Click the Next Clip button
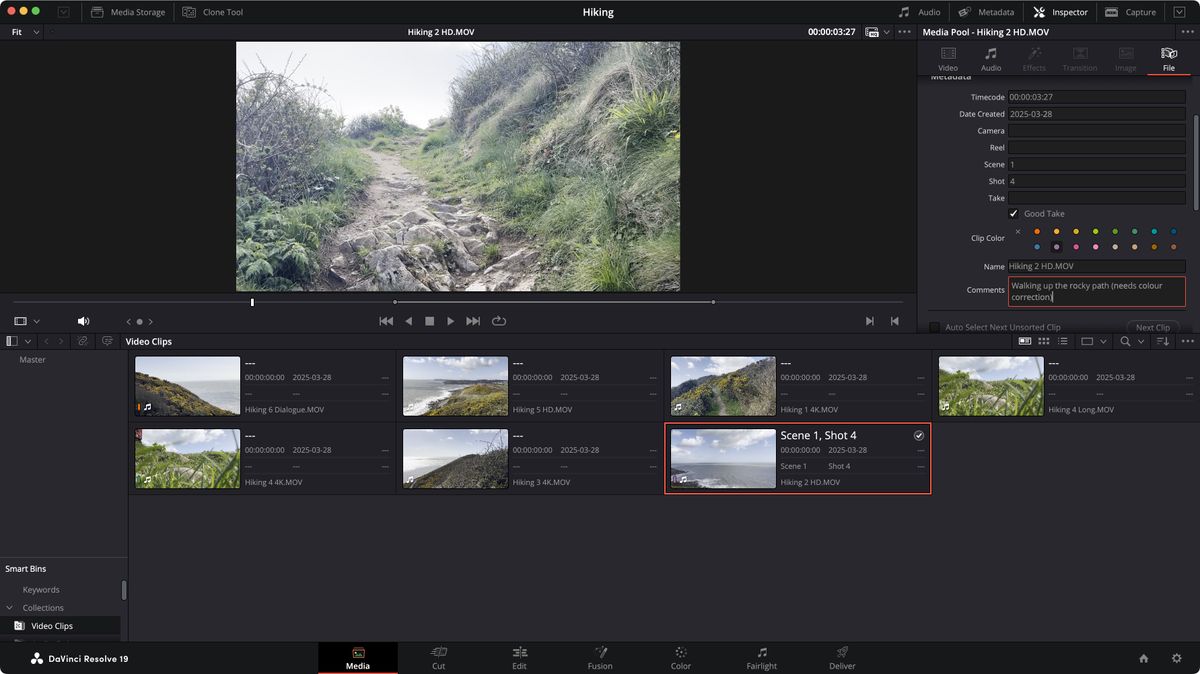 (x=1152, y=328)
